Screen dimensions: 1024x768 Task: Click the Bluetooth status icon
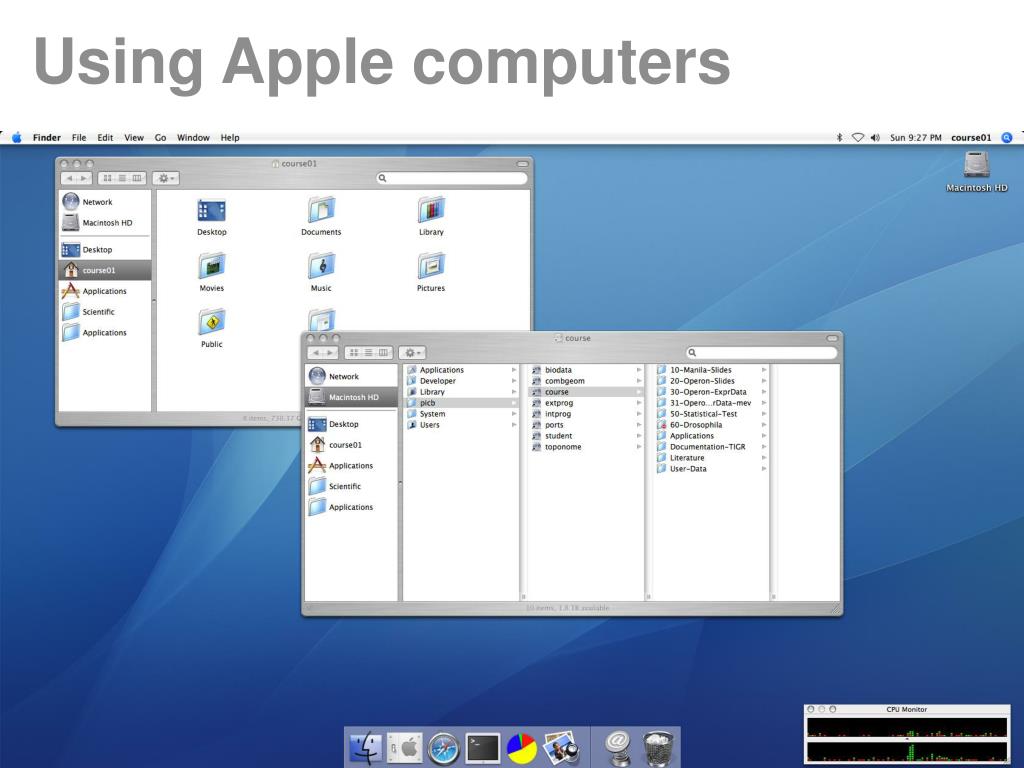pos(839,137)
